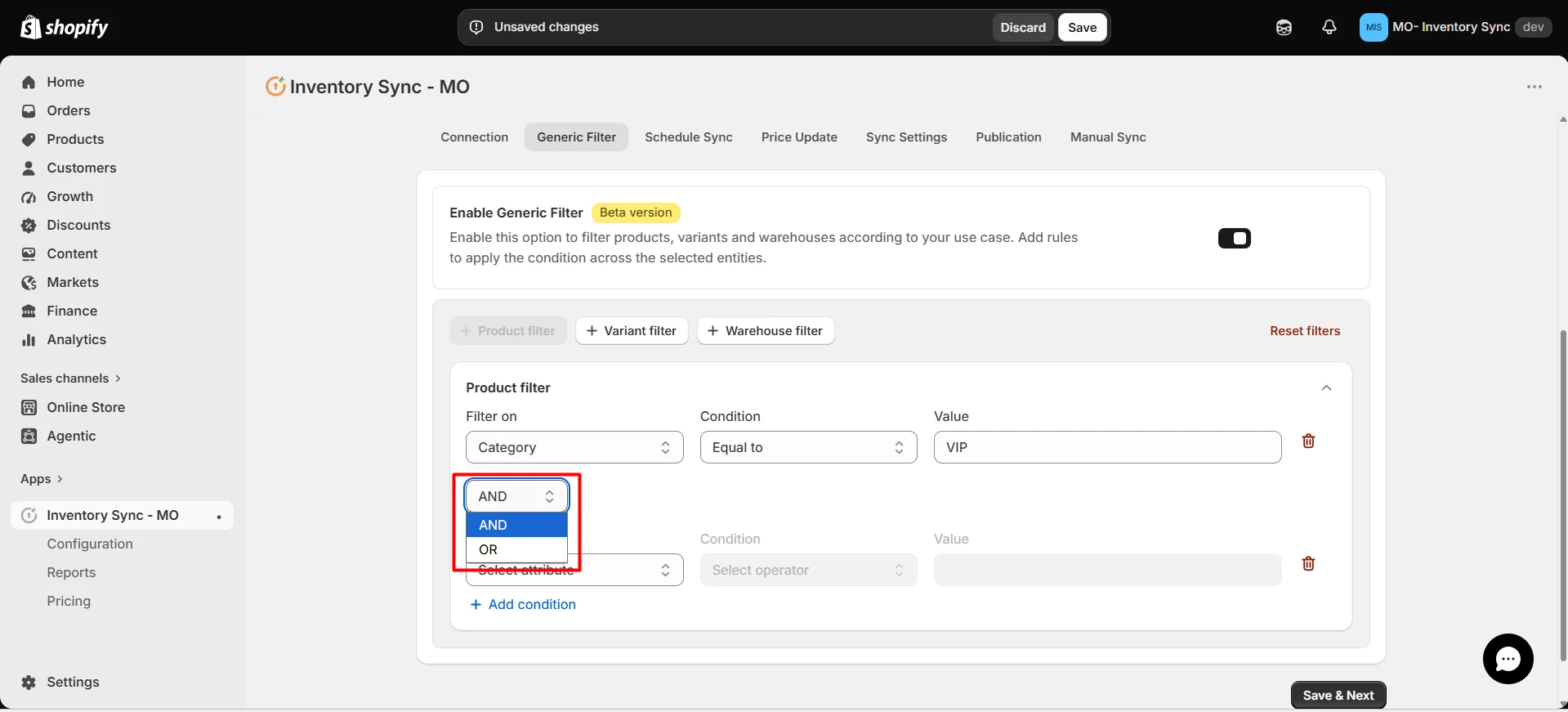Add a Warehouse filter
The height and width of the screenshot is (712, 1568).
[x=766, y=331]
